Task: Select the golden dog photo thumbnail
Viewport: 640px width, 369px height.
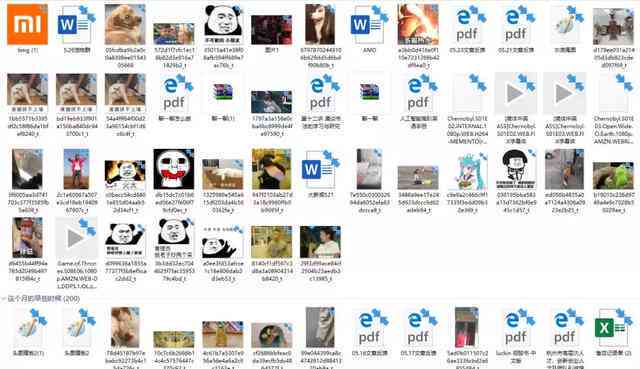Action: point(125,24)
